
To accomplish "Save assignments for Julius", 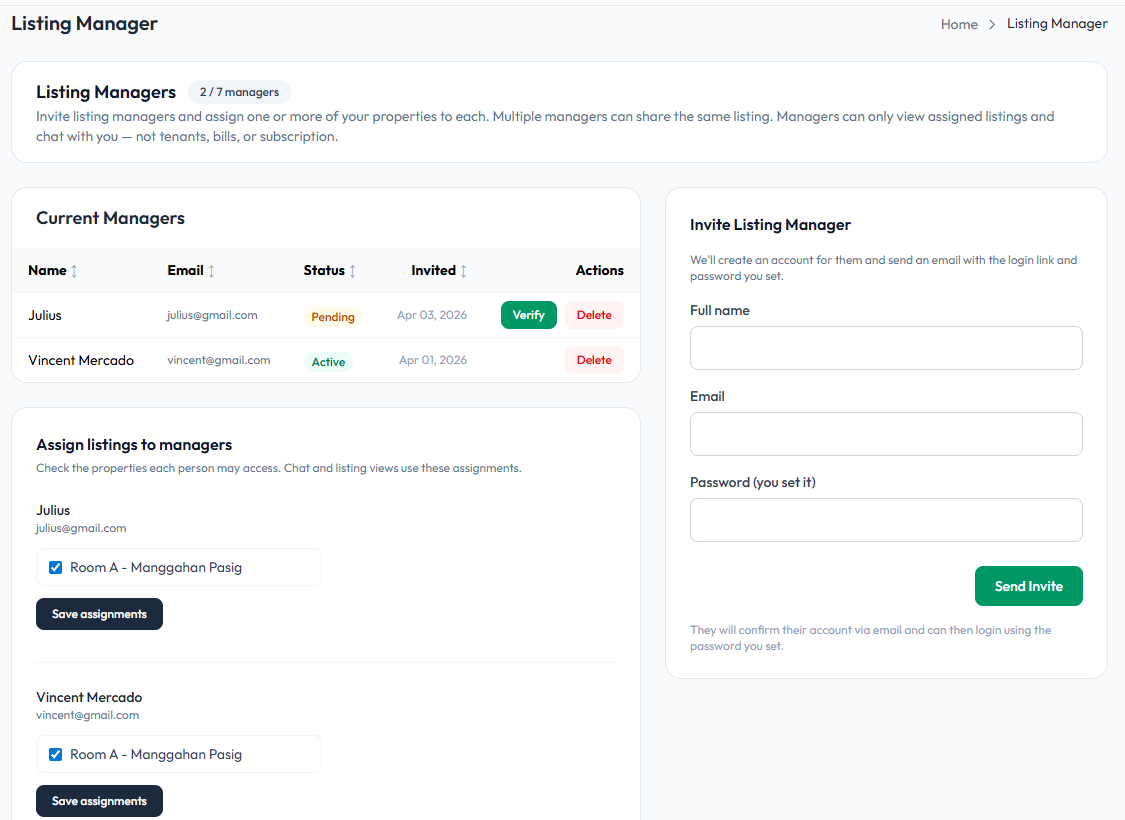I will click(99, 614).
